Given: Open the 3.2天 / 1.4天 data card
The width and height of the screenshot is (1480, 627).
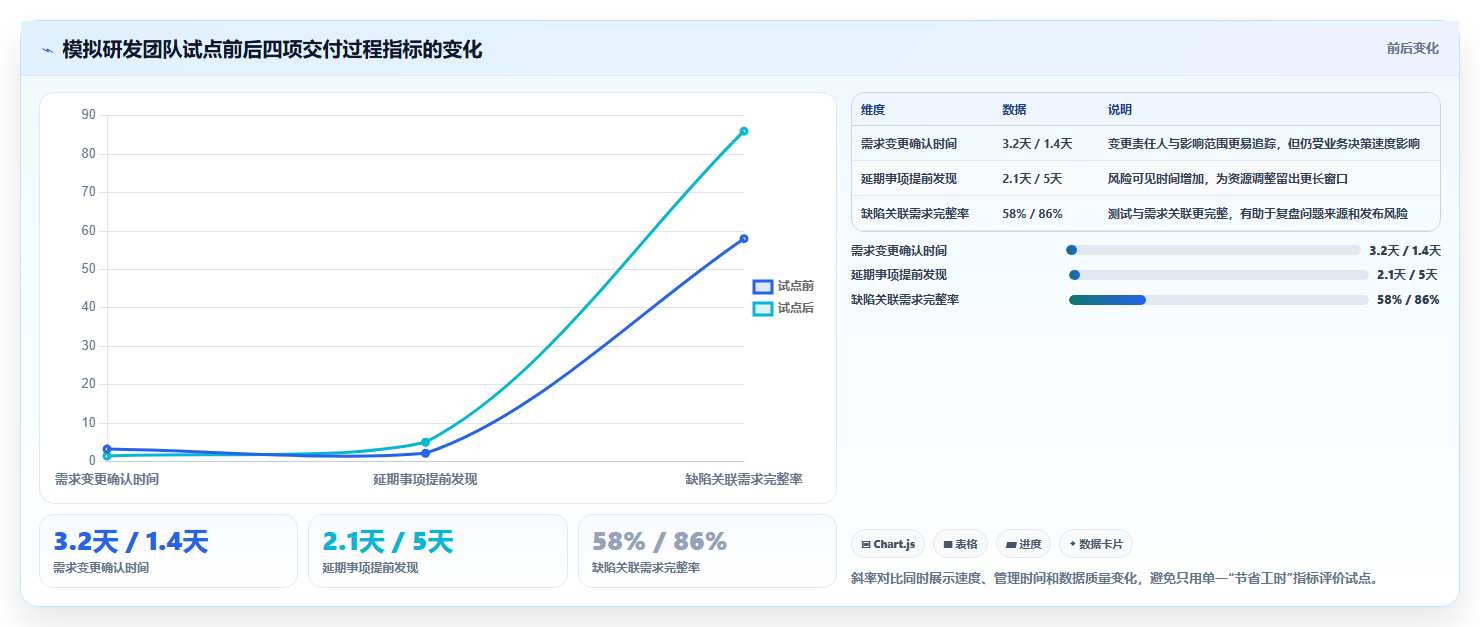Looking at the screenshot, I should point(168,551).
